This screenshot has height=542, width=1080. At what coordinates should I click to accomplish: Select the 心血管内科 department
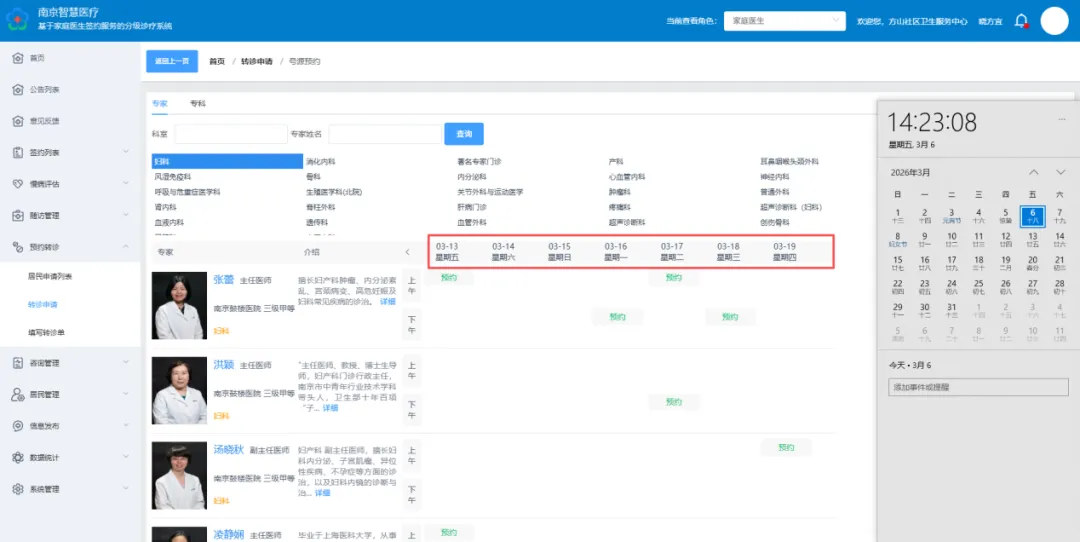pos(627,177)
